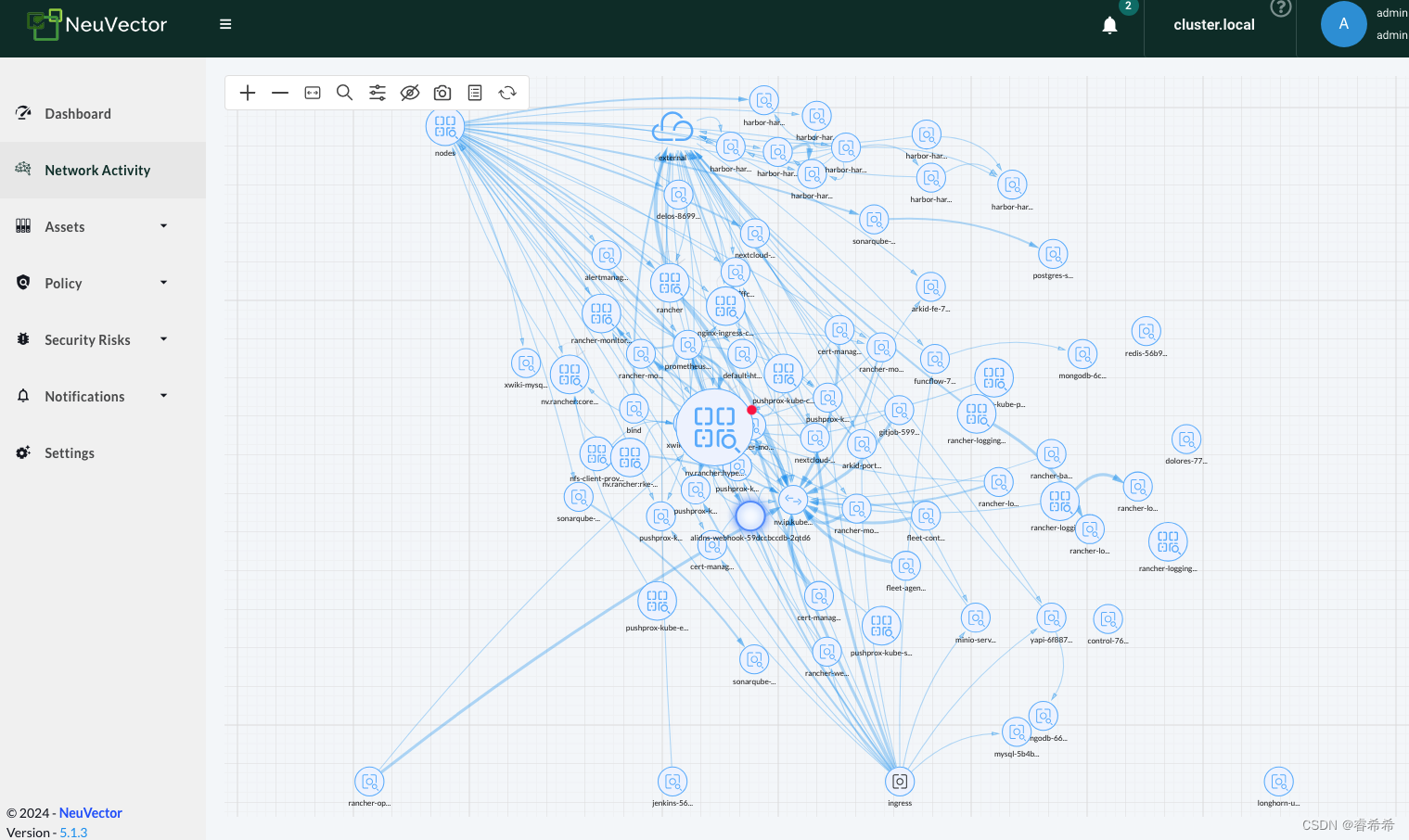Screen dimensions: 1409x840
Task: Select the nv.ip.kube... node
Action: coord(793,501)
